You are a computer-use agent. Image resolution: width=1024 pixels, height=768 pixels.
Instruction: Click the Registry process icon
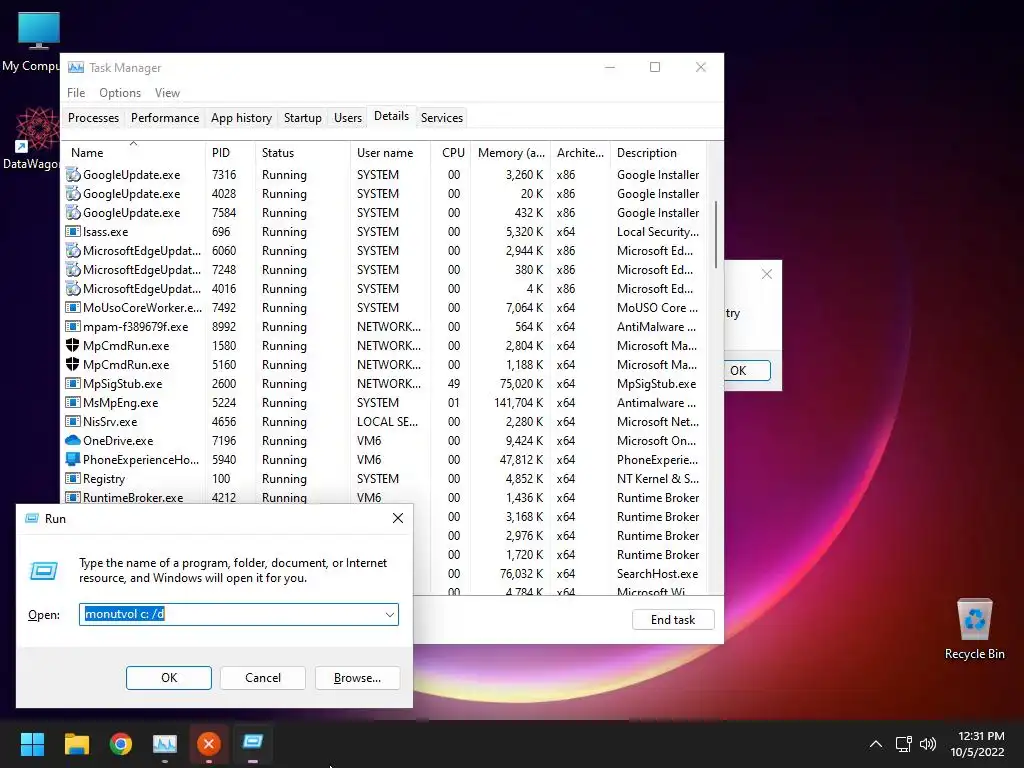click(x=72, y=478)
